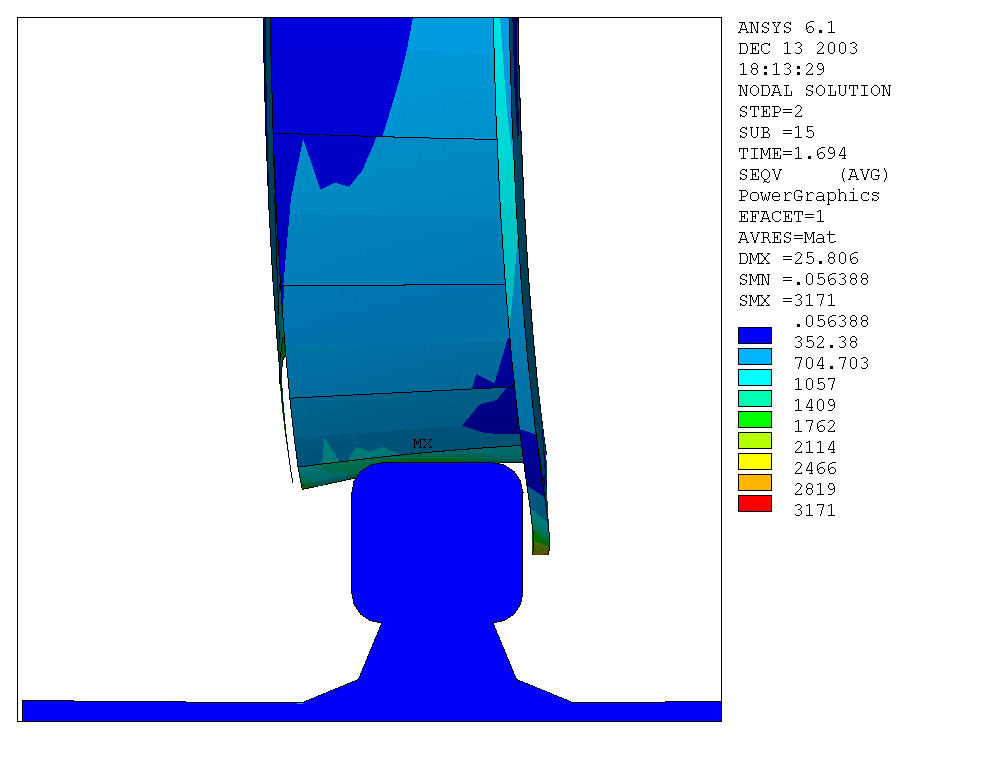This screenshot has width=985, height=783.
Task: Click the 'ANSYS 6.1' title text
Action: tap(786, 28)
